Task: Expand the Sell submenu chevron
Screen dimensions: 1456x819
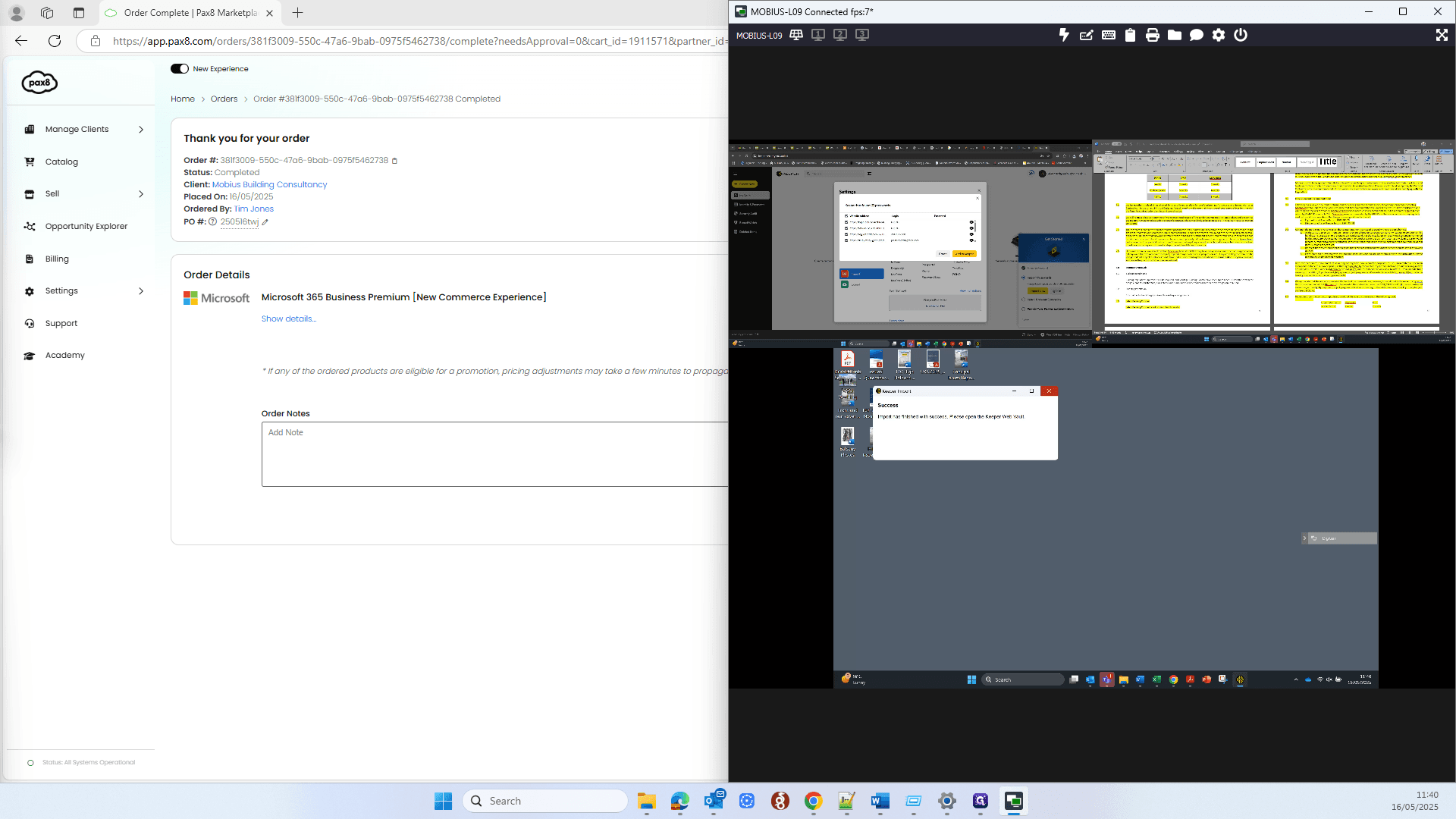Action: click(x=141, y=194)
